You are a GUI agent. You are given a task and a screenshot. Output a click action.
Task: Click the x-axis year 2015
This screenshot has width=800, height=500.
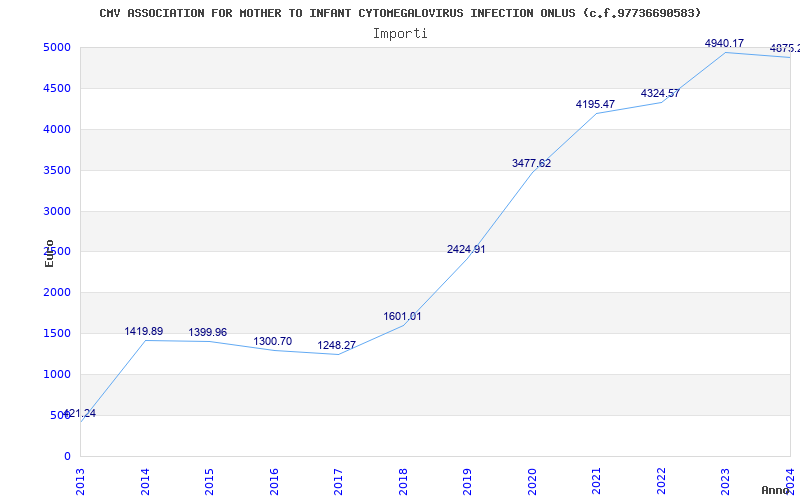[x=209, y=482]
